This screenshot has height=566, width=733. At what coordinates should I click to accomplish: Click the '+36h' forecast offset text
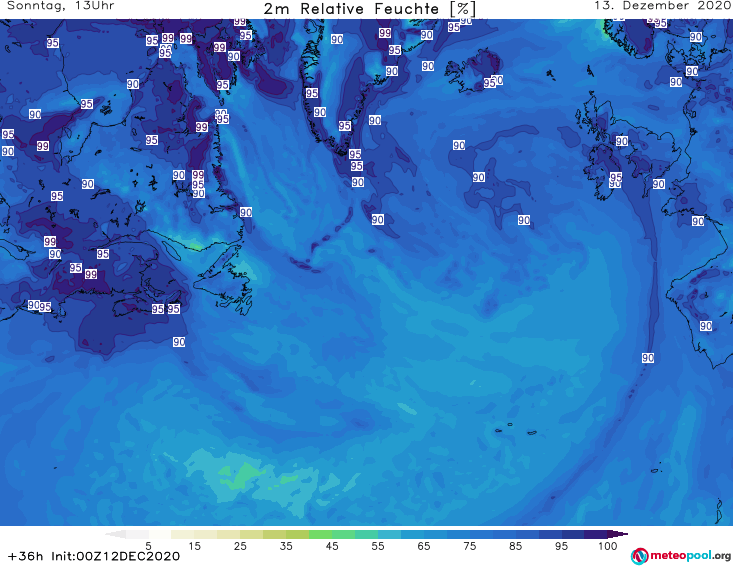click(26, 556)
